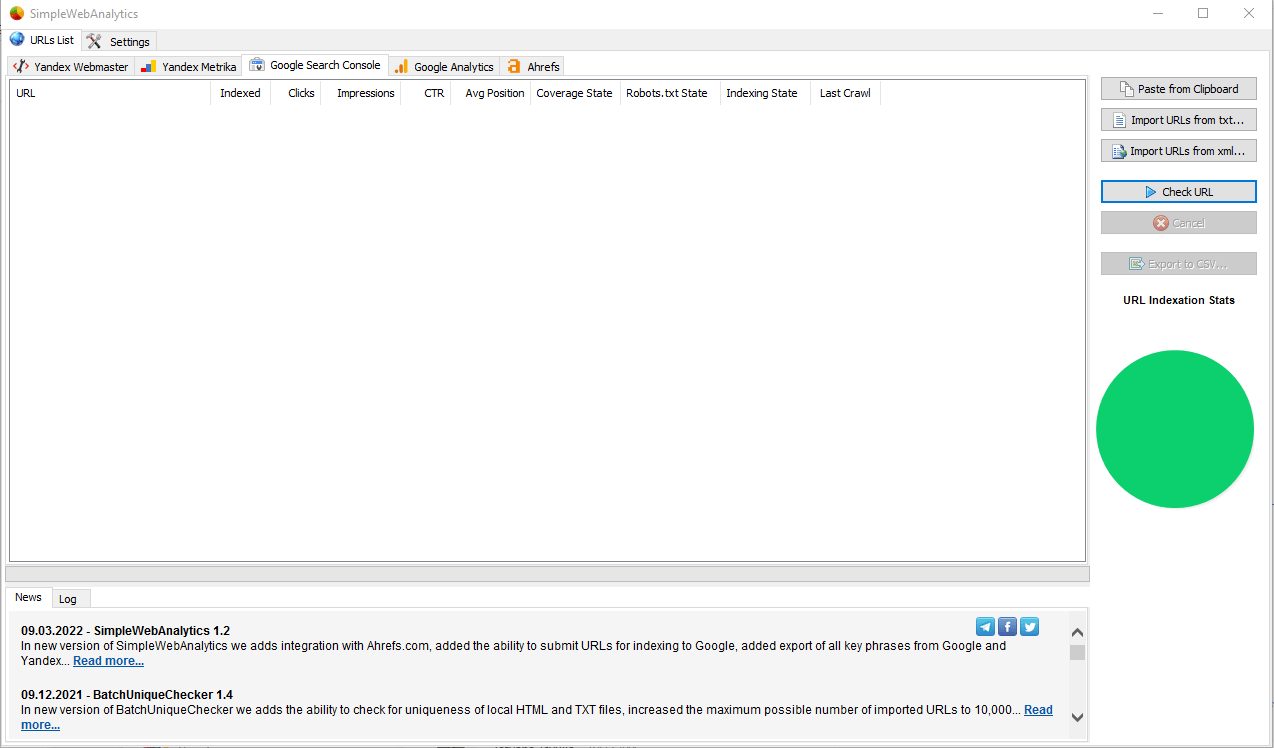Image resolution: width=1274 pixels, height=748 pixels.
Task: Sort by the Indexing State column header
Action: click(765, 93)
